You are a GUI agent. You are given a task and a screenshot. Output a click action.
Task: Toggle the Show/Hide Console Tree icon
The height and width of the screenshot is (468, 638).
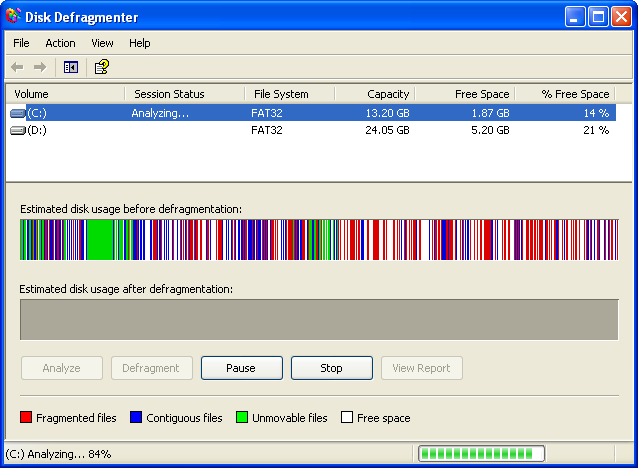point(71,67)
